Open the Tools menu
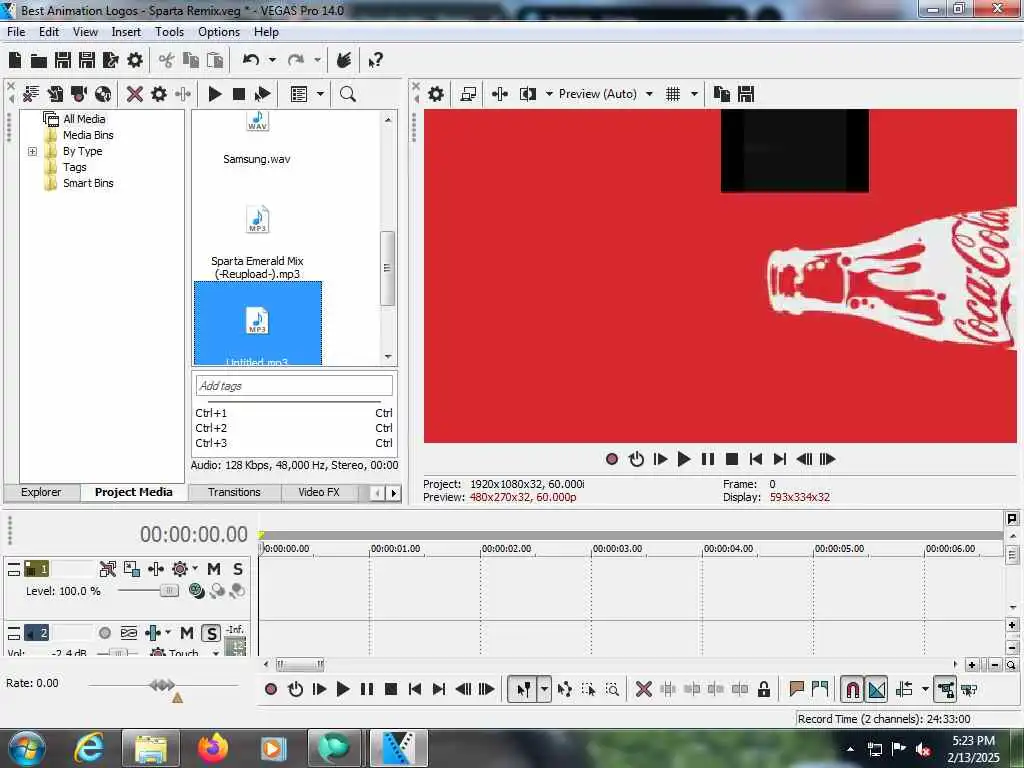Screen dimensions: 1024x768 (169, 32)
